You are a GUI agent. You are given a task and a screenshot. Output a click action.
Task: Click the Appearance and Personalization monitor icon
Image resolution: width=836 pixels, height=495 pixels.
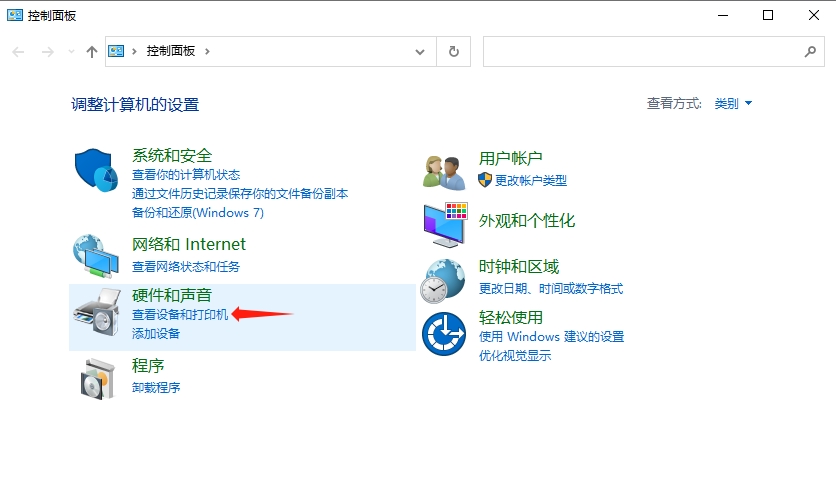[x=445, y=225]
